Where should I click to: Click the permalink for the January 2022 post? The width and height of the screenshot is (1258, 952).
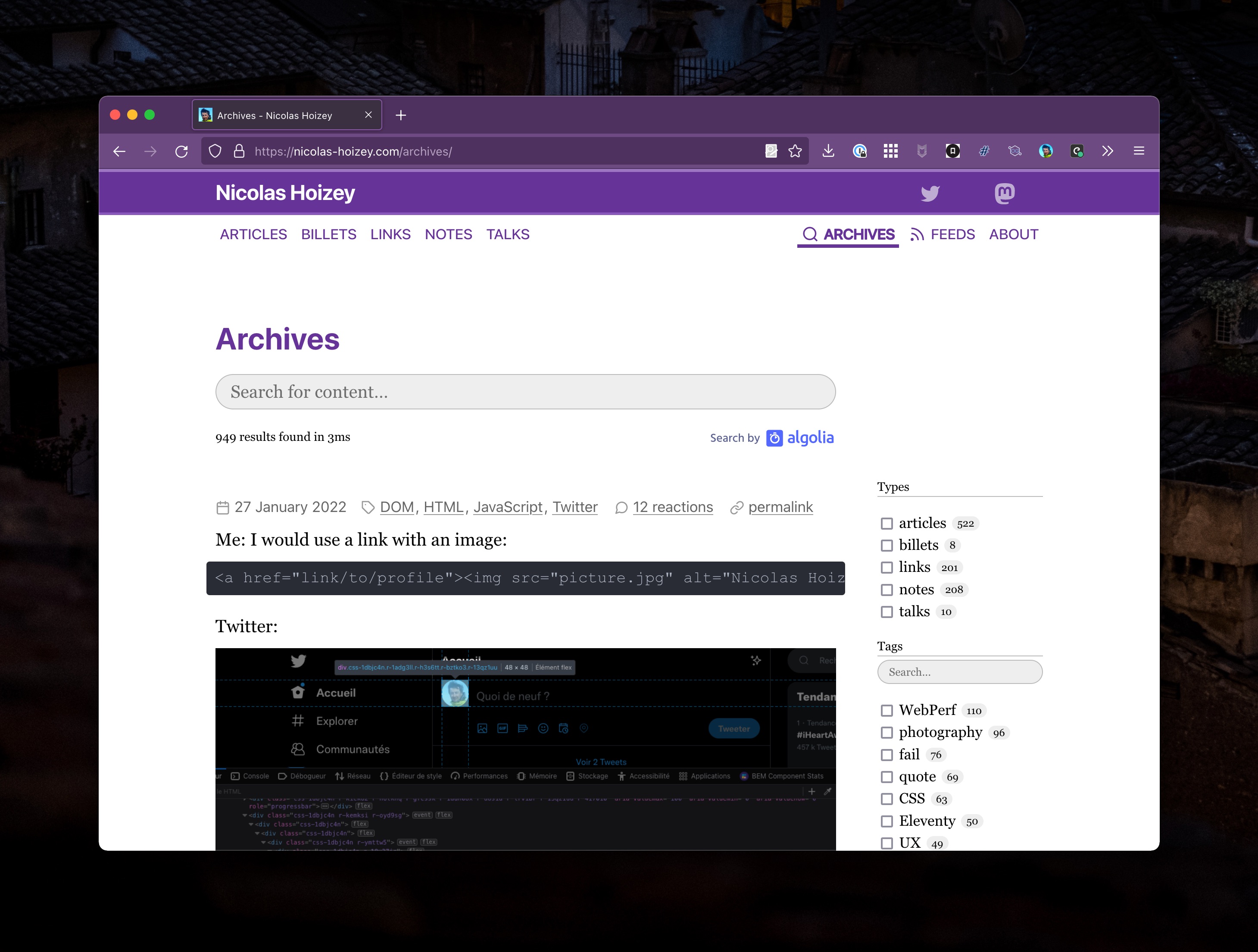pos(780,507)
